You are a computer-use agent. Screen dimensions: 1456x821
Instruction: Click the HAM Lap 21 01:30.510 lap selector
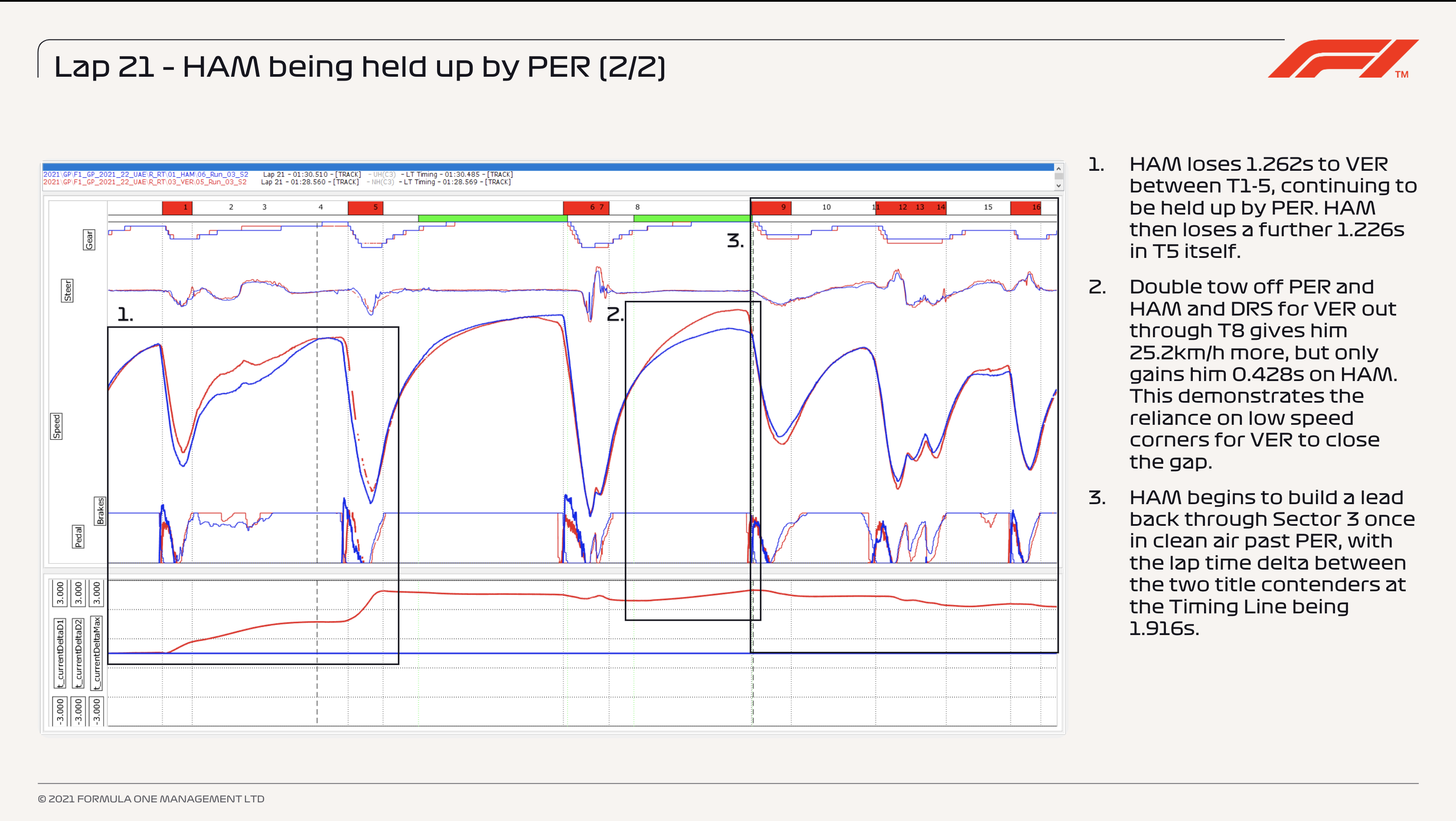[311, 175]
